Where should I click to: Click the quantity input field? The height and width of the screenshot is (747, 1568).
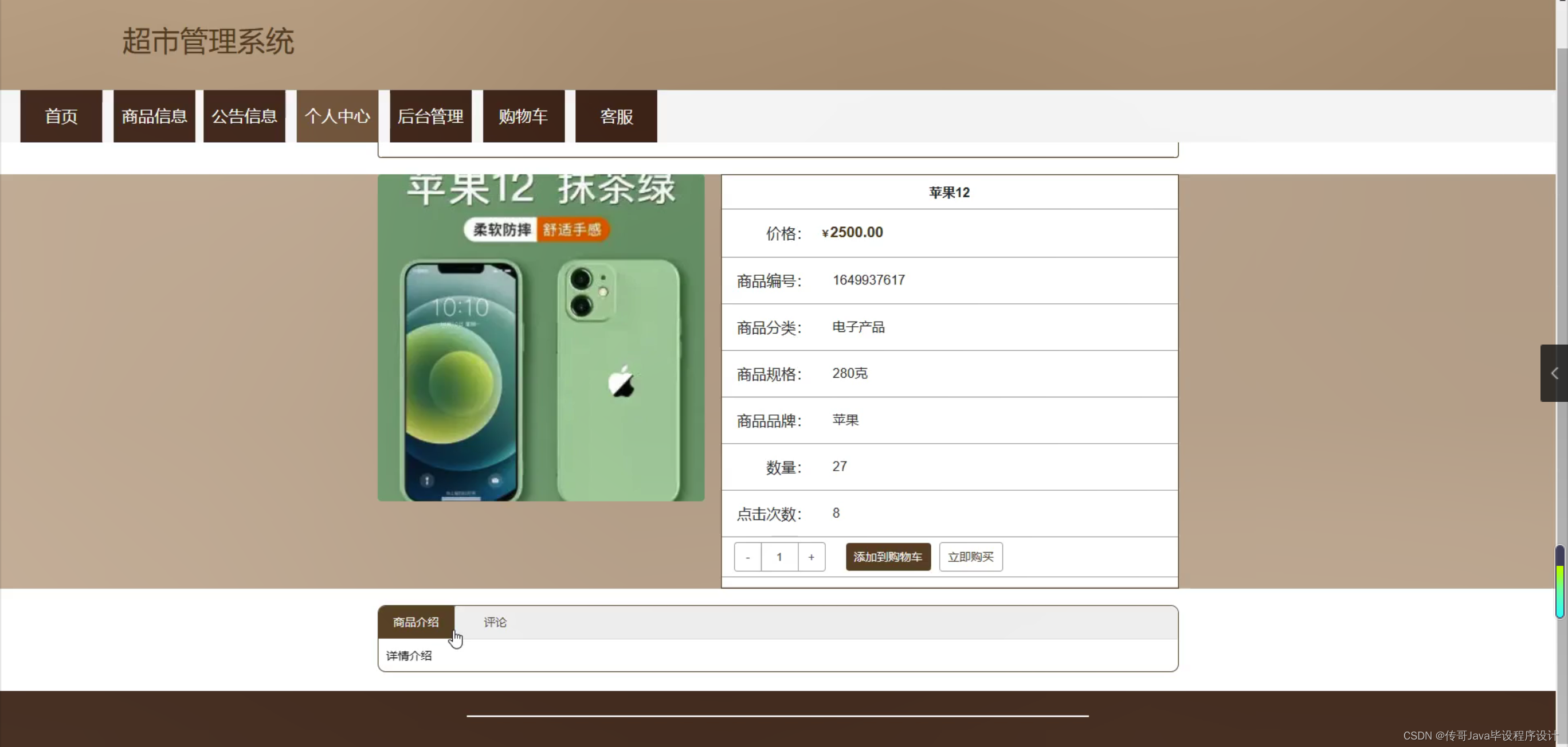click(779, 557)
